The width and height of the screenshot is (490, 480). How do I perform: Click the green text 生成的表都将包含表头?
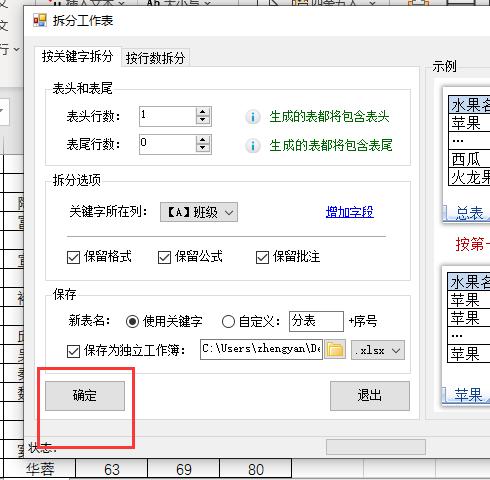click(x=329, y=117)
